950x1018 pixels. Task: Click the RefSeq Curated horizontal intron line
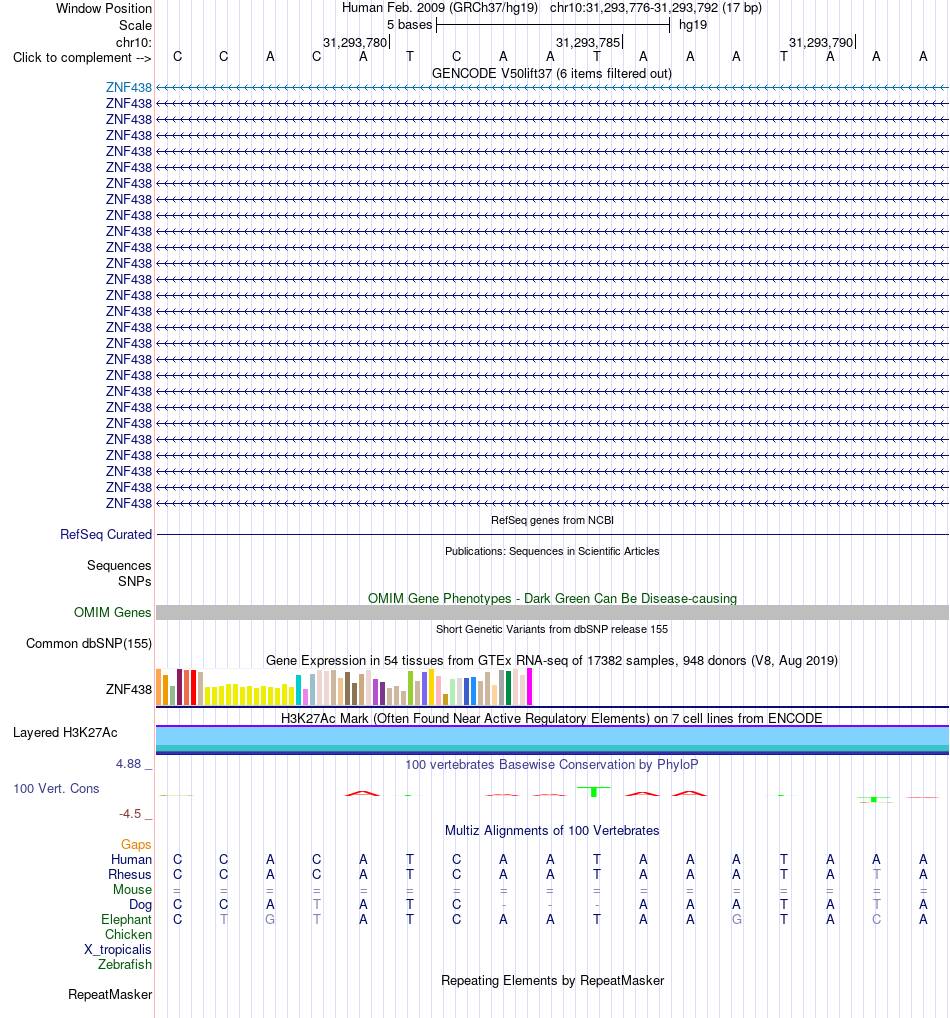pos(552,534)
